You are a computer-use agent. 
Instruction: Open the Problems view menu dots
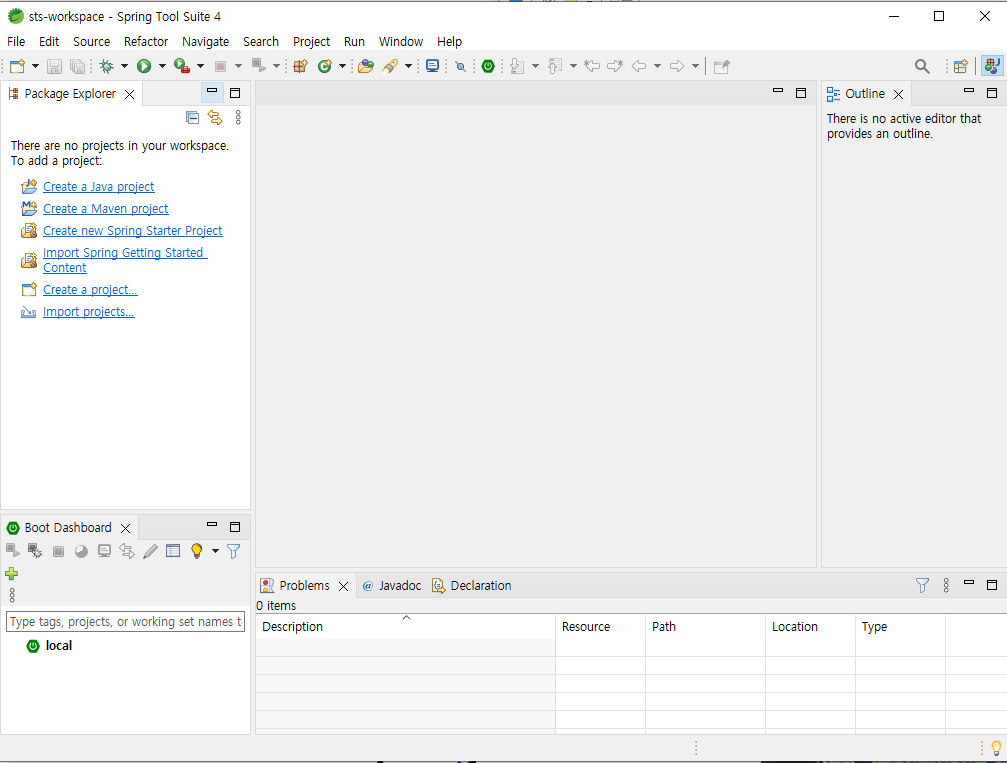point(946,585)
